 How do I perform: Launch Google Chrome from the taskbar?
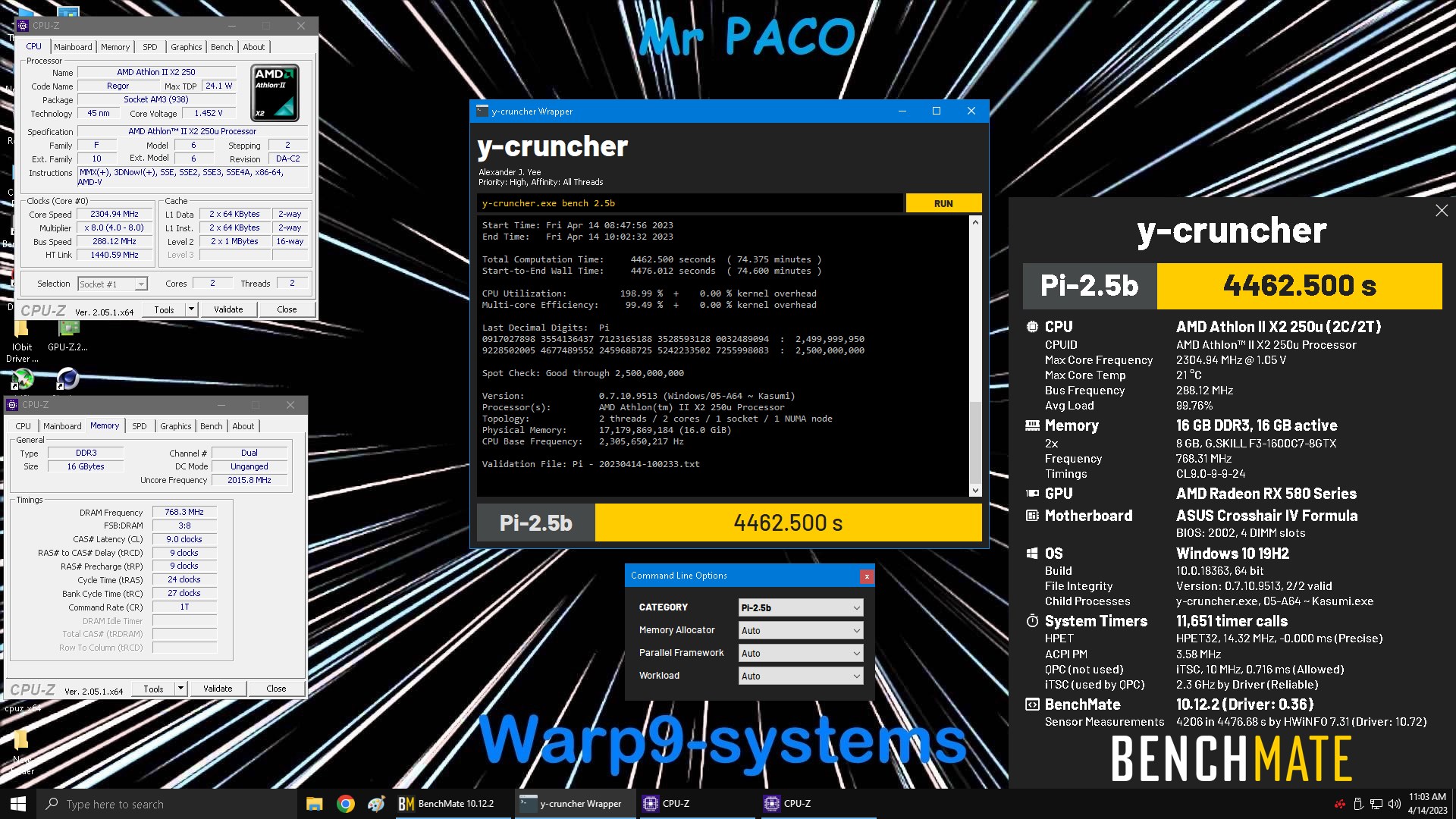point(345,804)
